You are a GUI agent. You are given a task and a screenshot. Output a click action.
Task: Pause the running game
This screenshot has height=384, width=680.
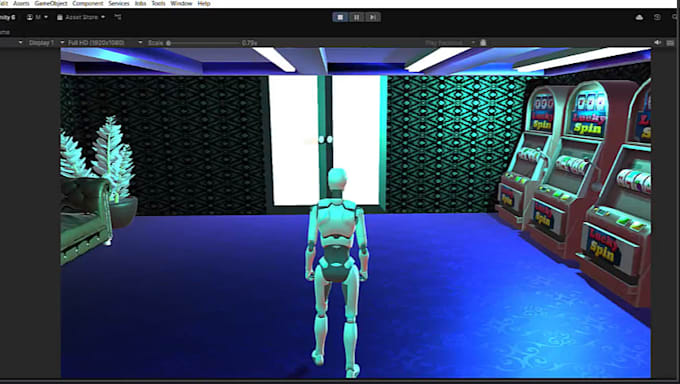point(356,17)
